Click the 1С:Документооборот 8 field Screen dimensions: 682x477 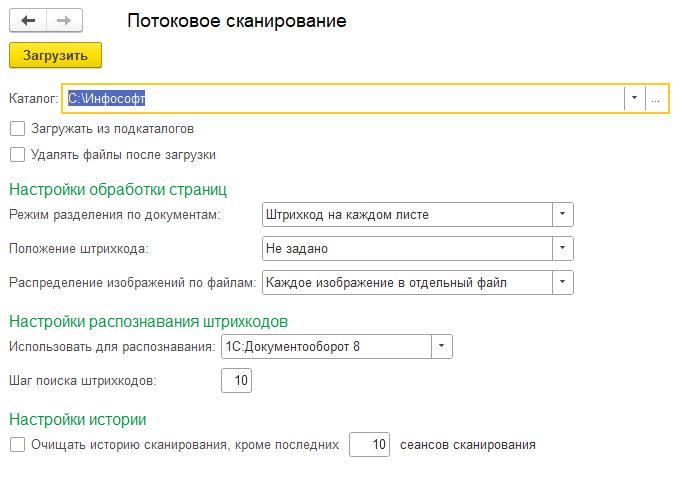(325, 347)
